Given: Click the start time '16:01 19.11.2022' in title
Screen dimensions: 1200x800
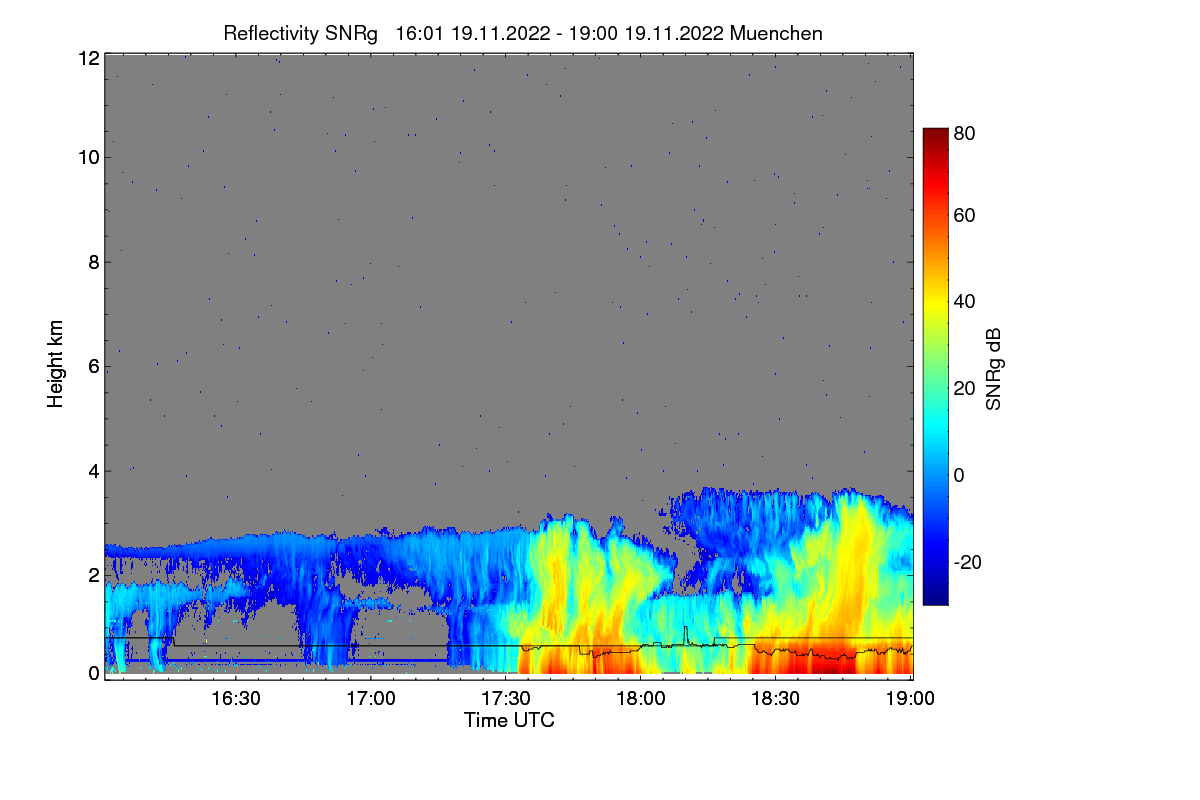Looking at the screenshot, I should (473, 33).
